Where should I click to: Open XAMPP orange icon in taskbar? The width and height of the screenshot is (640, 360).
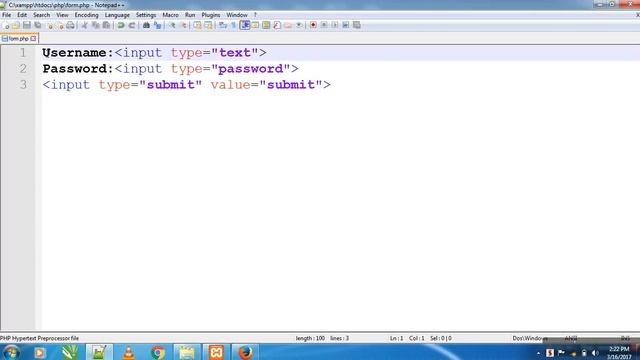[x=216, y=352]
